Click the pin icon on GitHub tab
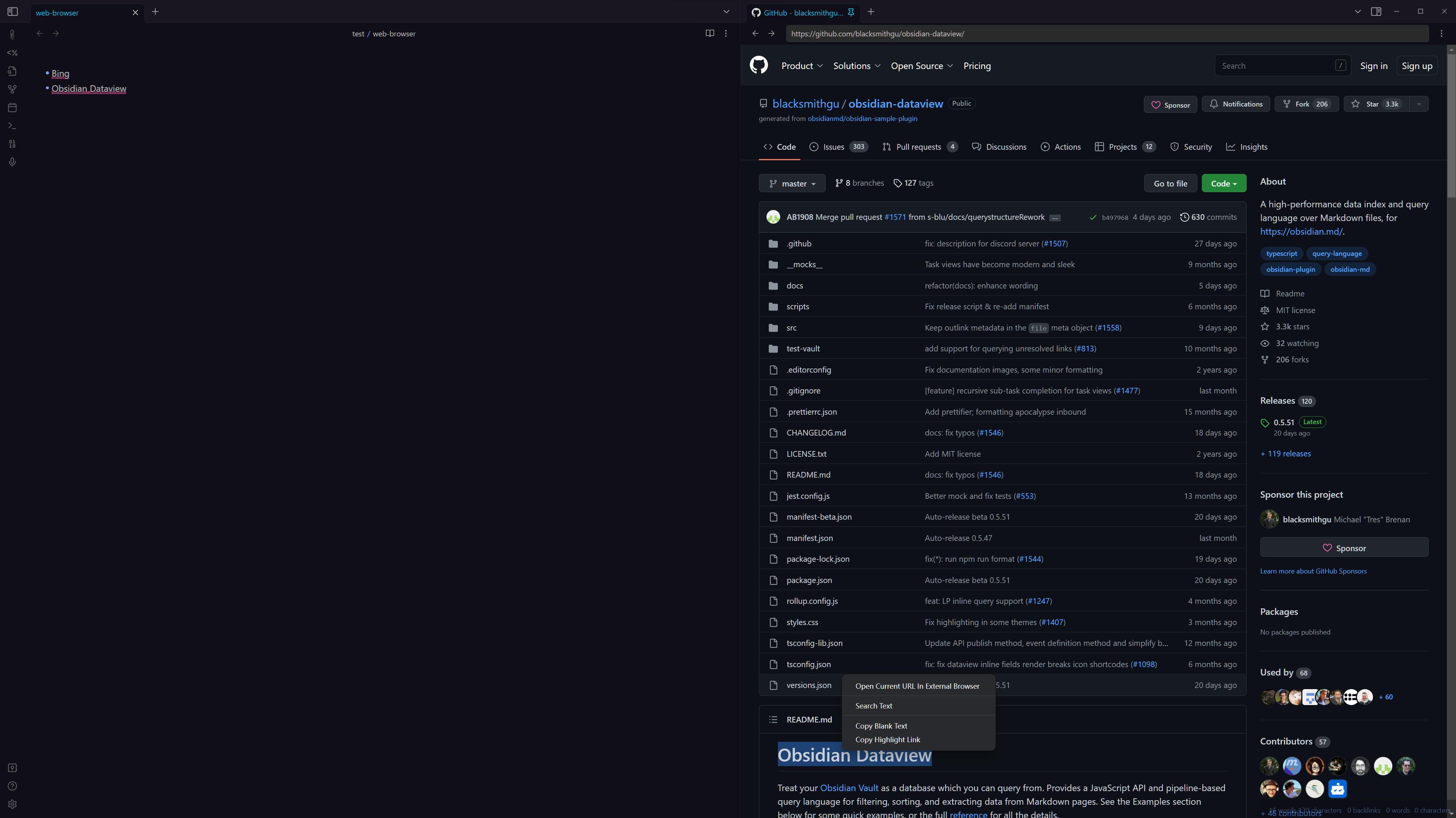 (x=851, y=12)
